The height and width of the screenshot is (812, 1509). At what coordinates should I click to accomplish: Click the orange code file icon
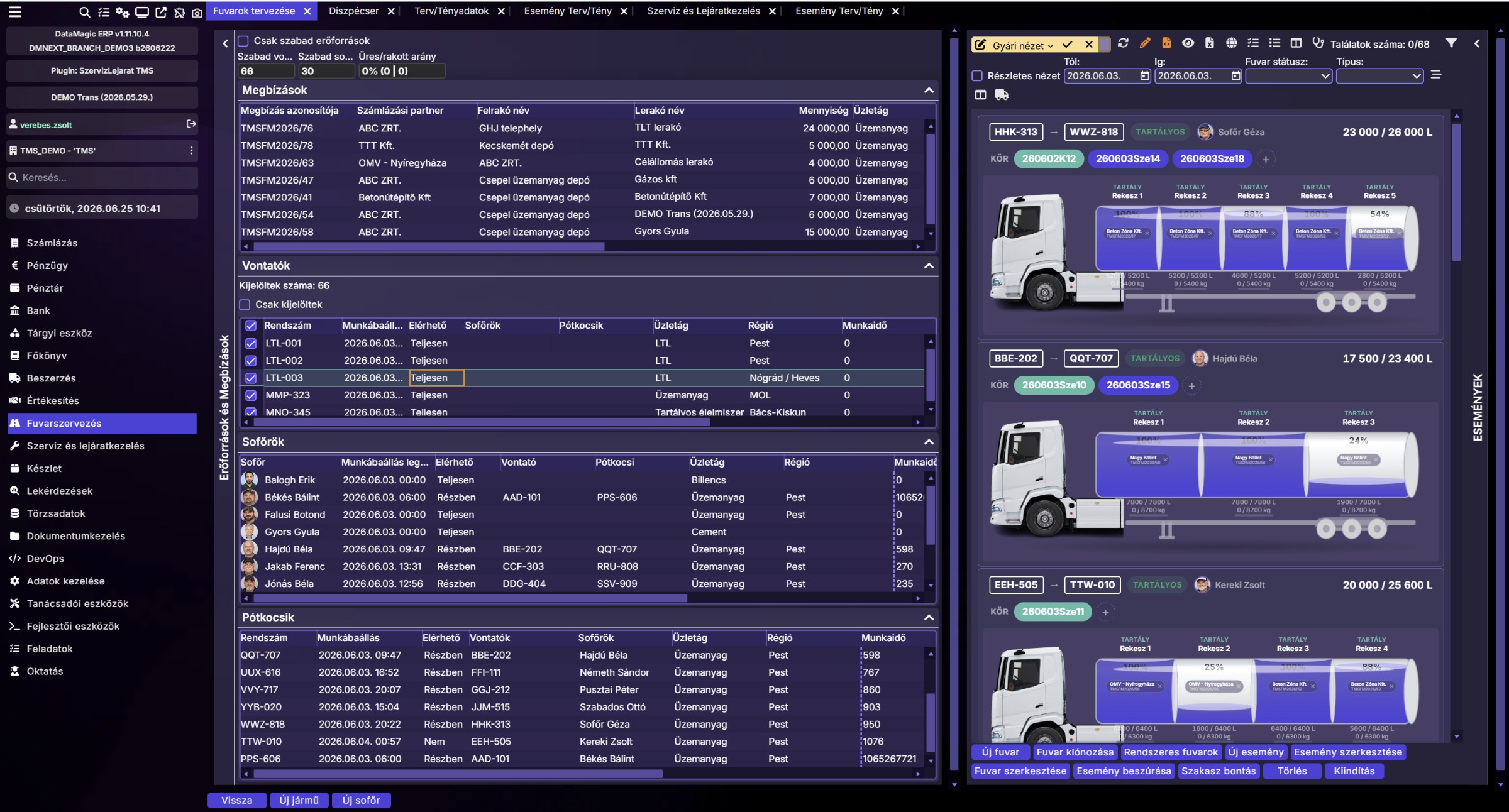coord(1166,43)
